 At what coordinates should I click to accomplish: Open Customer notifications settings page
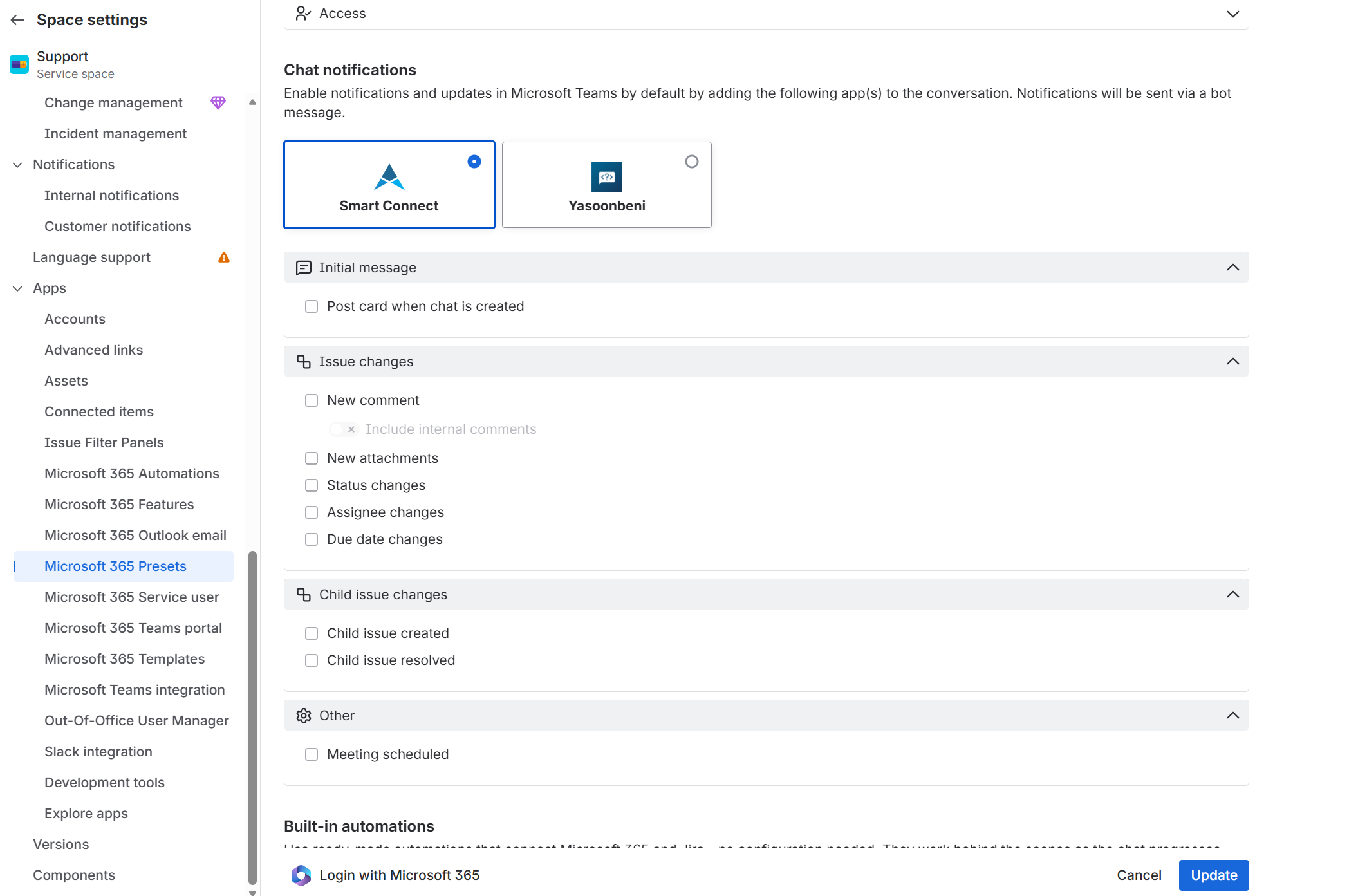[x=117, y=227]
